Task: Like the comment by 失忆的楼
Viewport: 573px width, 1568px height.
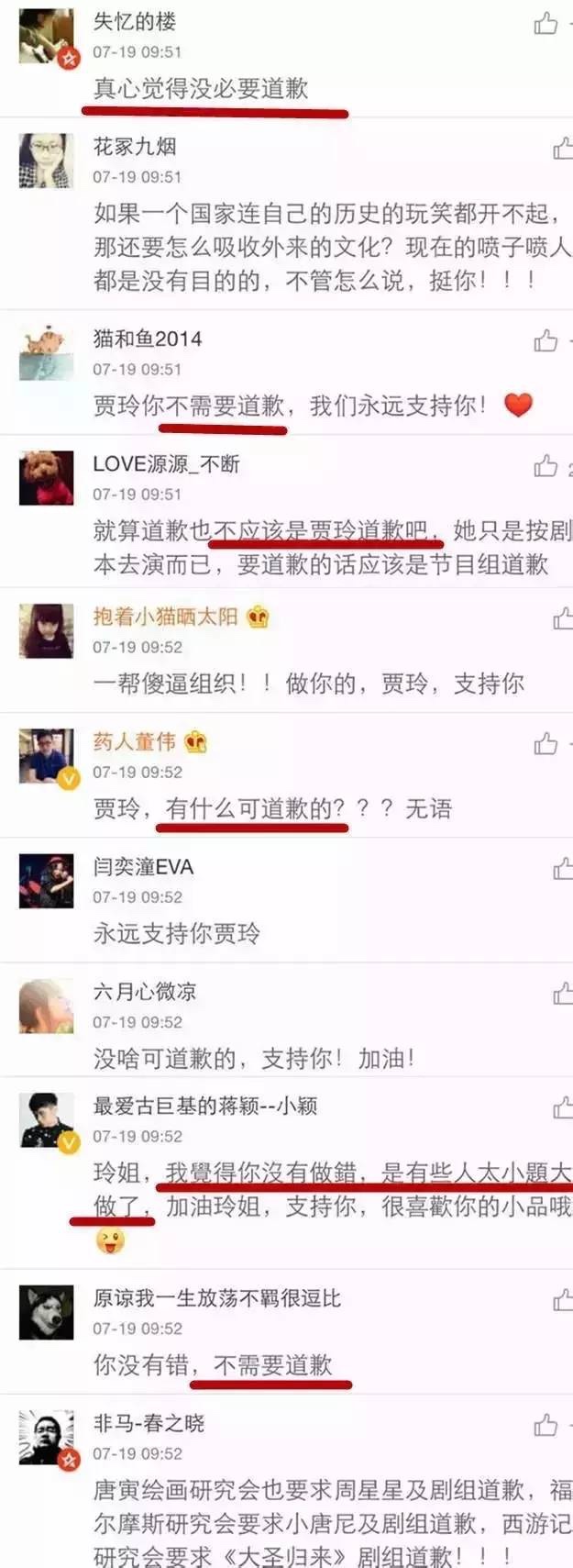Action: (x=545, y=23)
